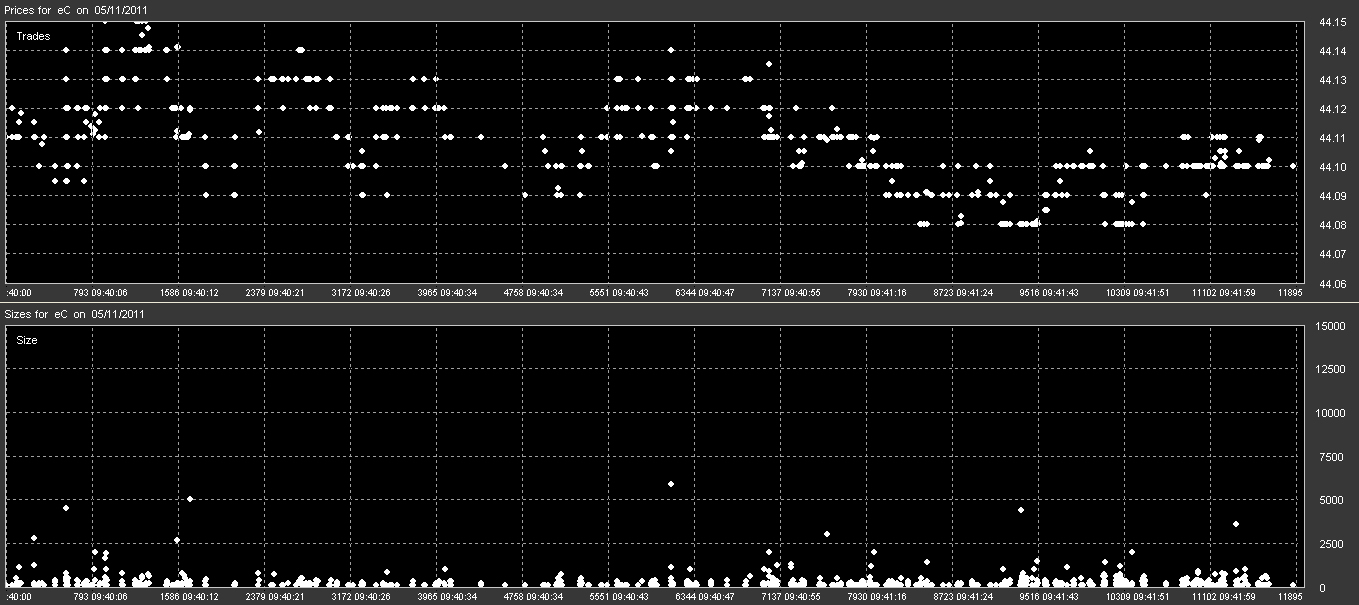Click the 44.11 price axis value
Screen dimensions: 1359x605
click(1331, 138)
